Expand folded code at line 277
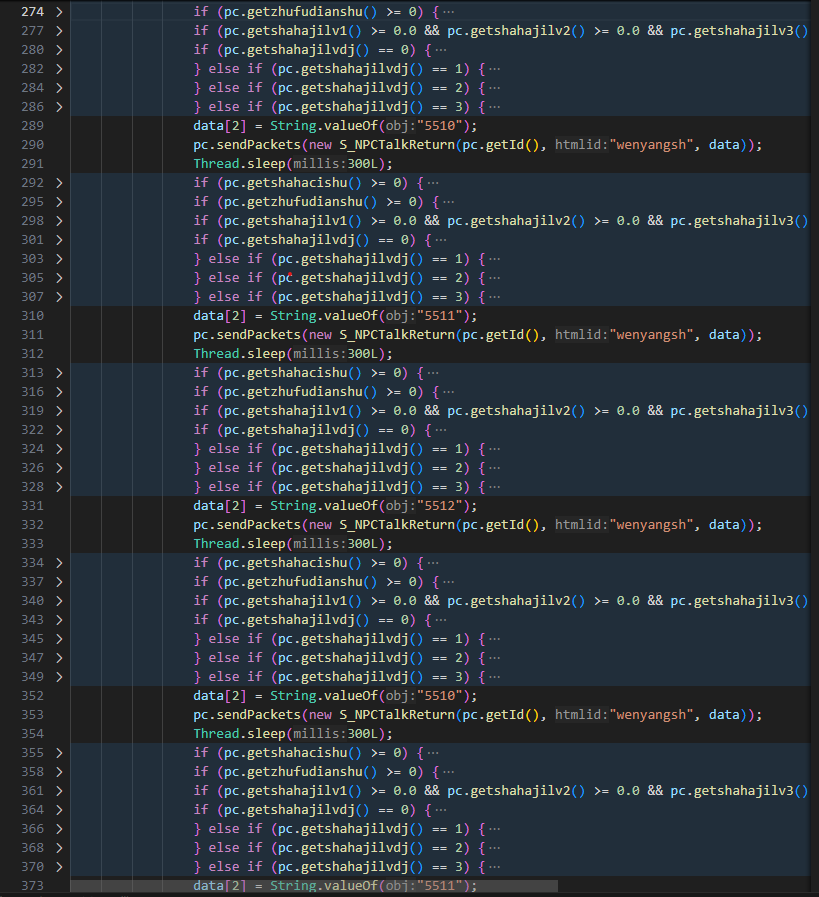 (59, 31)
